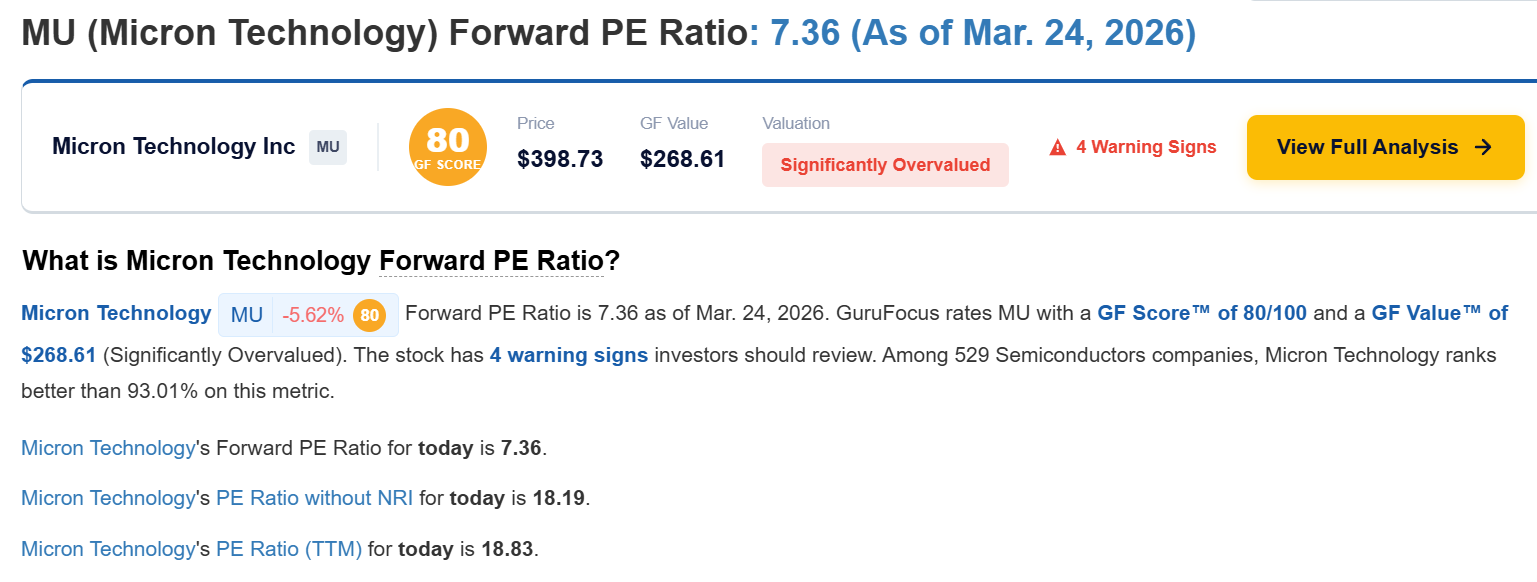Open the inline MU ticker chip in paragraph
The width and height of the screenshot is (1537, 582).
tap(247, 315)
